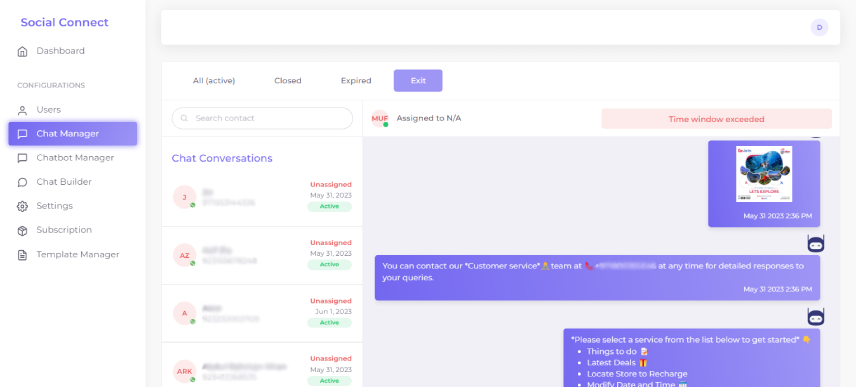Click the Template Manager document icon
The height and width of the screenshot is (387, 856).
click(x=22, y=255)
